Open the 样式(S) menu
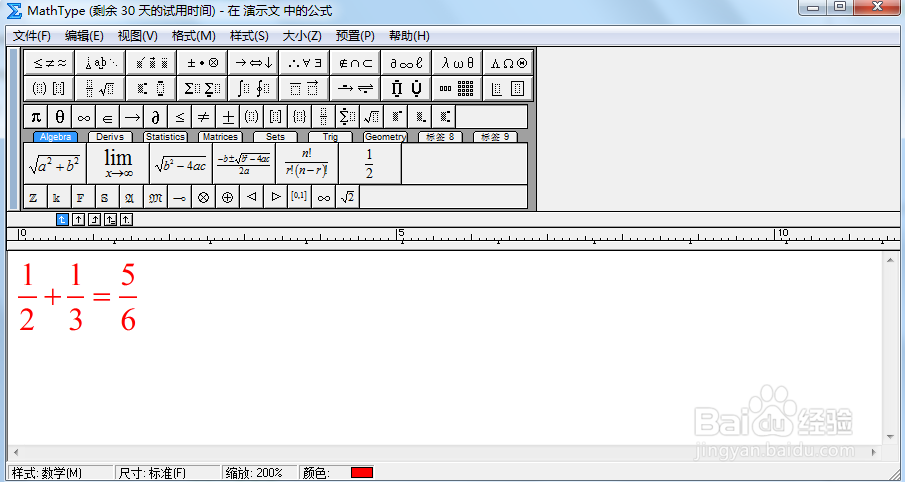Screen dimensions: 905x482 [x=249, y=36]
